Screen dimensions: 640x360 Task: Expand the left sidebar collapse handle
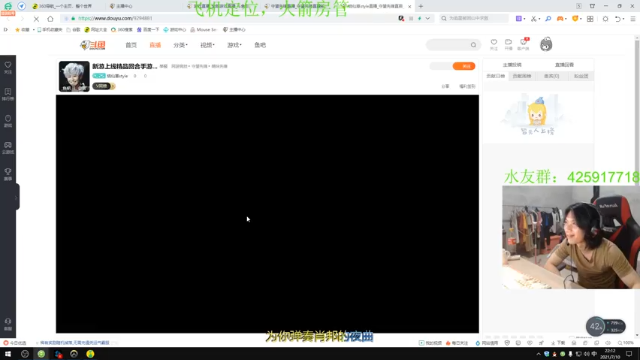(16, 198)
